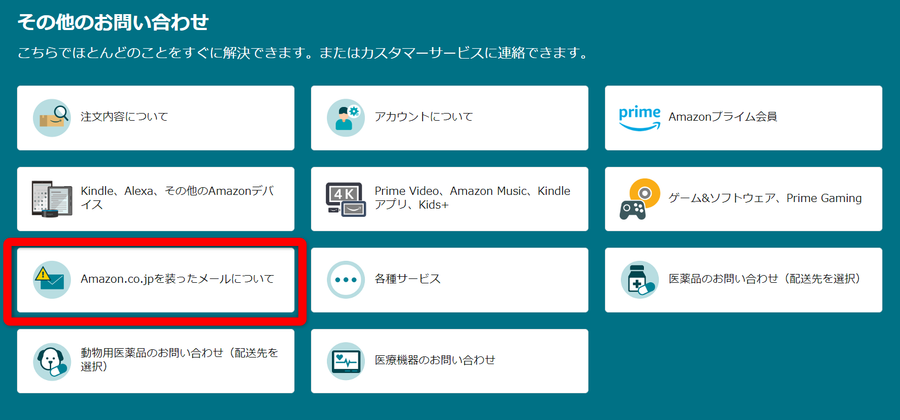The width and height of the screenshot is (900, 420).
Task: Click the その他のお問い合わせ heading
Action: 112,22
